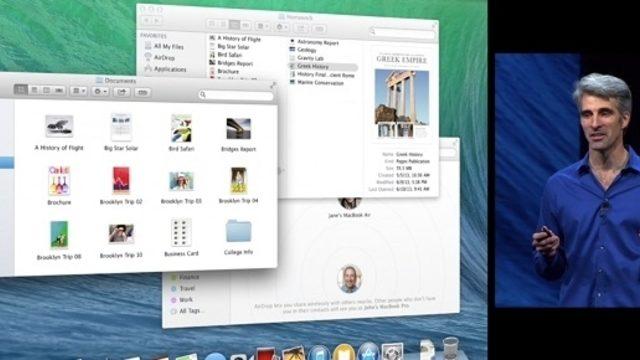Viewport: 640px width, 360px height.
Task: Select History Final...cient Rome file
Action: point(322,75)
